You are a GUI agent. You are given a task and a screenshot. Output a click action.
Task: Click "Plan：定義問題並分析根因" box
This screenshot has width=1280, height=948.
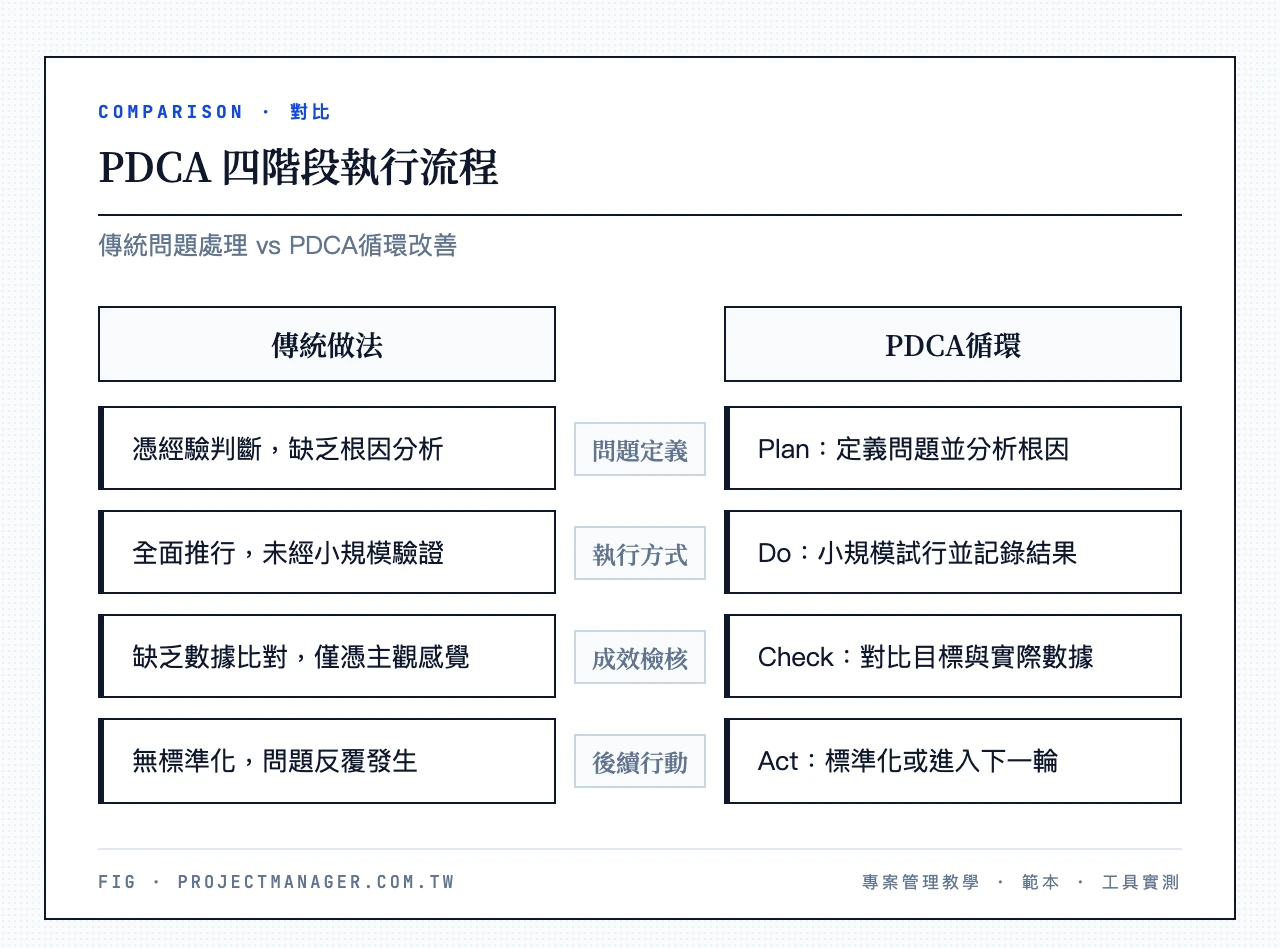(953, 448)
